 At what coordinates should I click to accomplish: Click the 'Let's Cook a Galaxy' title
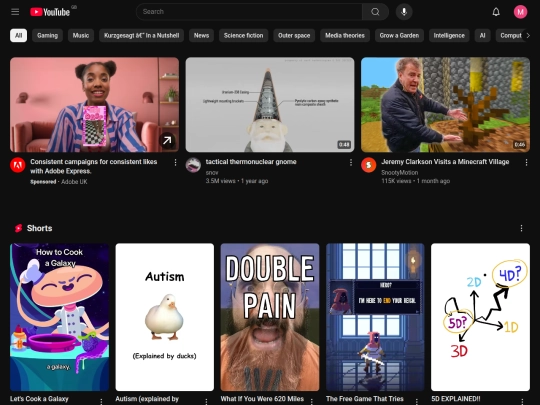39,399
